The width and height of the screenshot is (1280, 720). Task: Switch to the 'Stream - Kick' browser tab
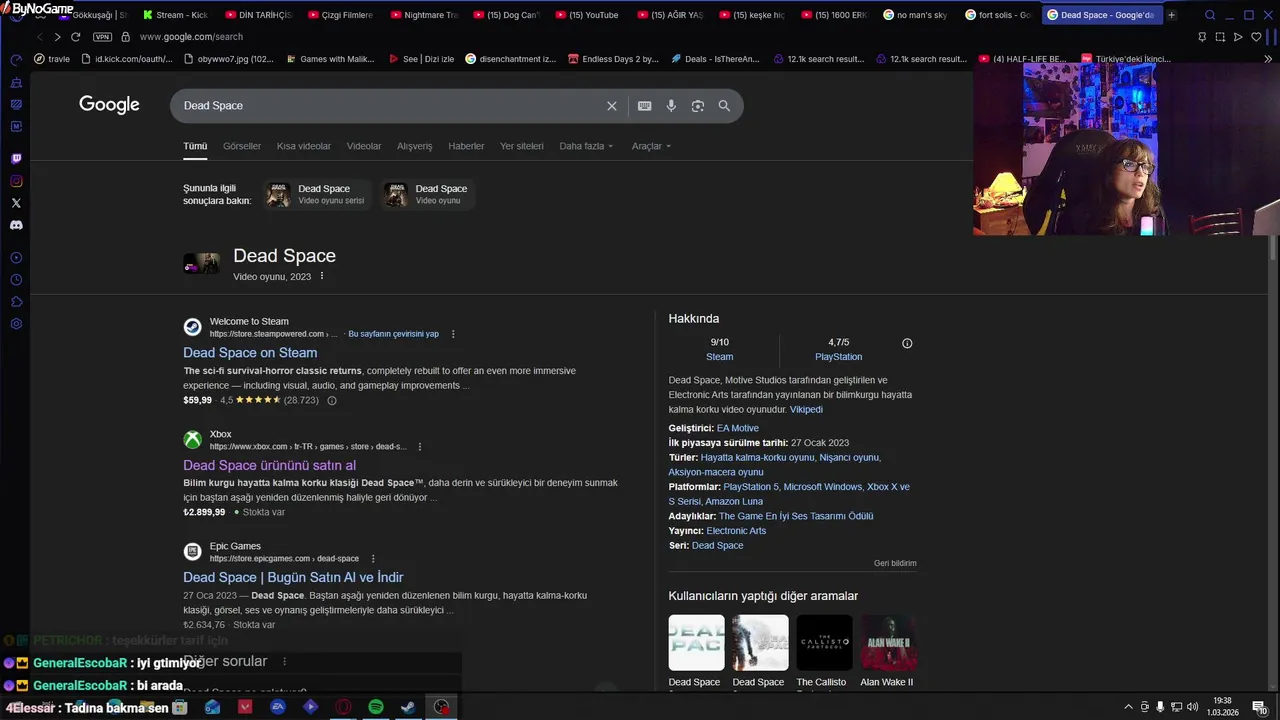point(176,15)
